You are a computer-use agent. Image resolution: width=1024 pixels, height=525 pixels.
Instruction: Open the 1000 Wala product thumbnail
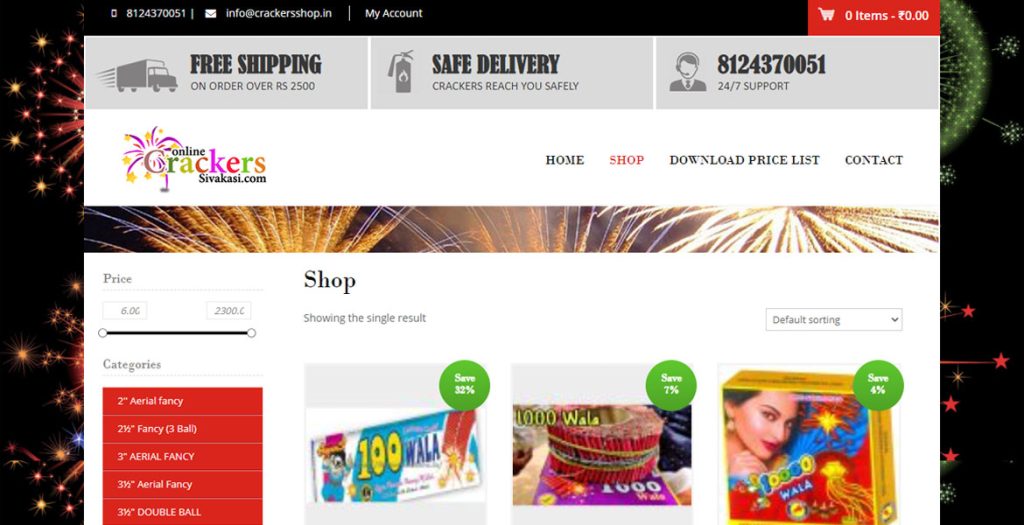click(x=602, y=455)
